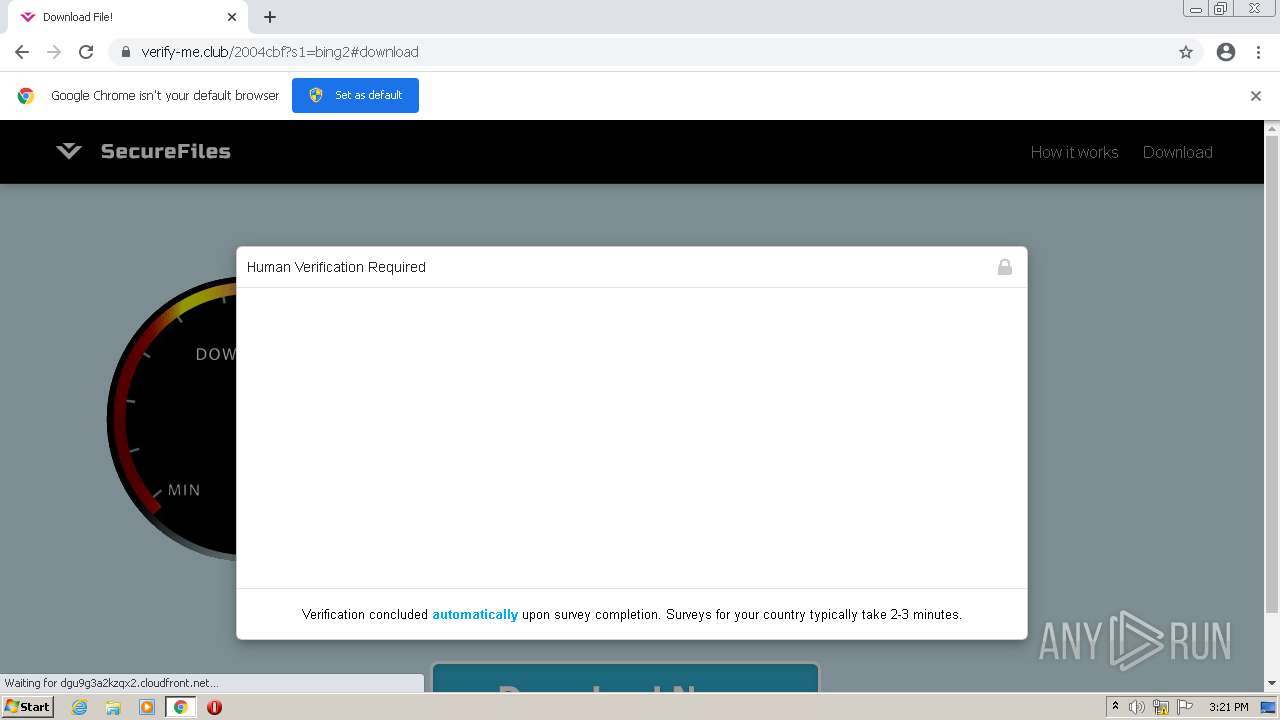1280x720 pixels.
Task: Minimize the Chrome window
Action: point(1195,9)
